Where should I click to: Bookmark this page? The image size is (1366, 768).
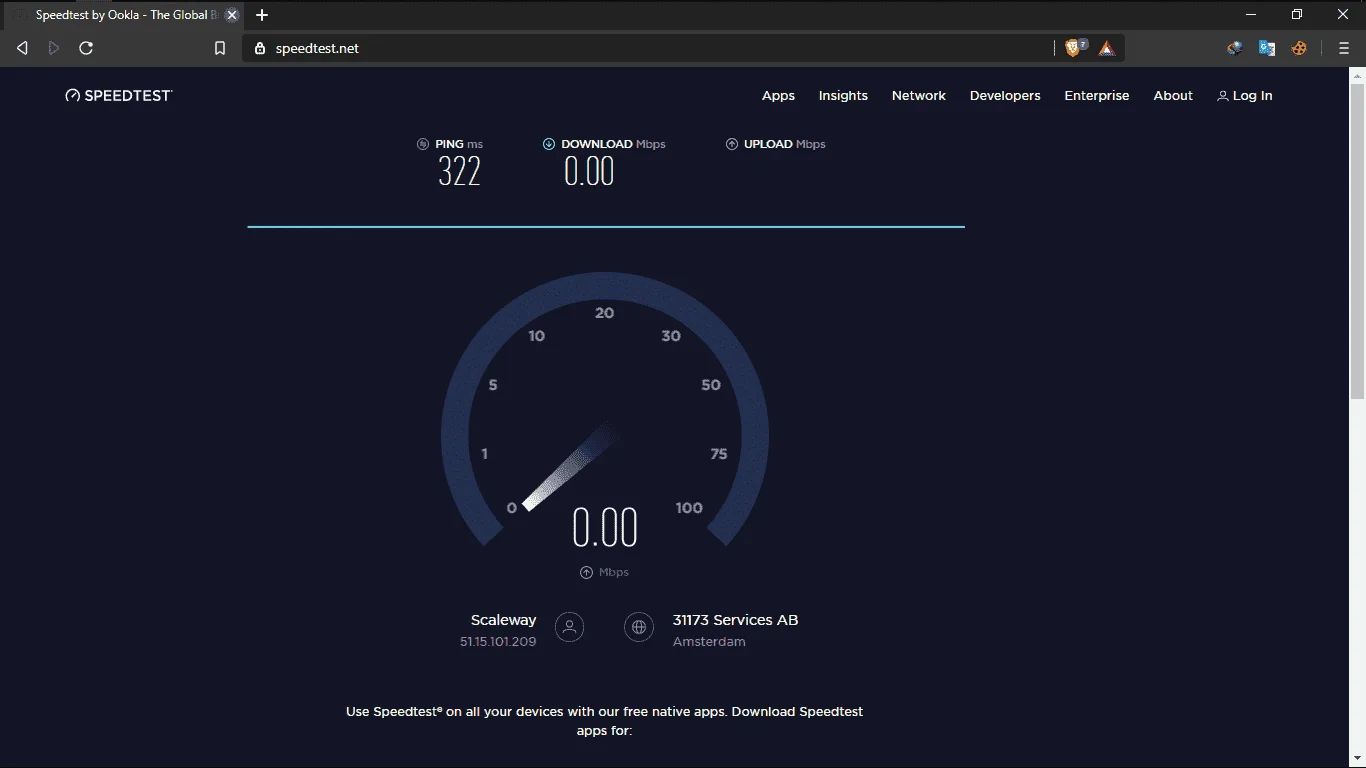(220, 48)
